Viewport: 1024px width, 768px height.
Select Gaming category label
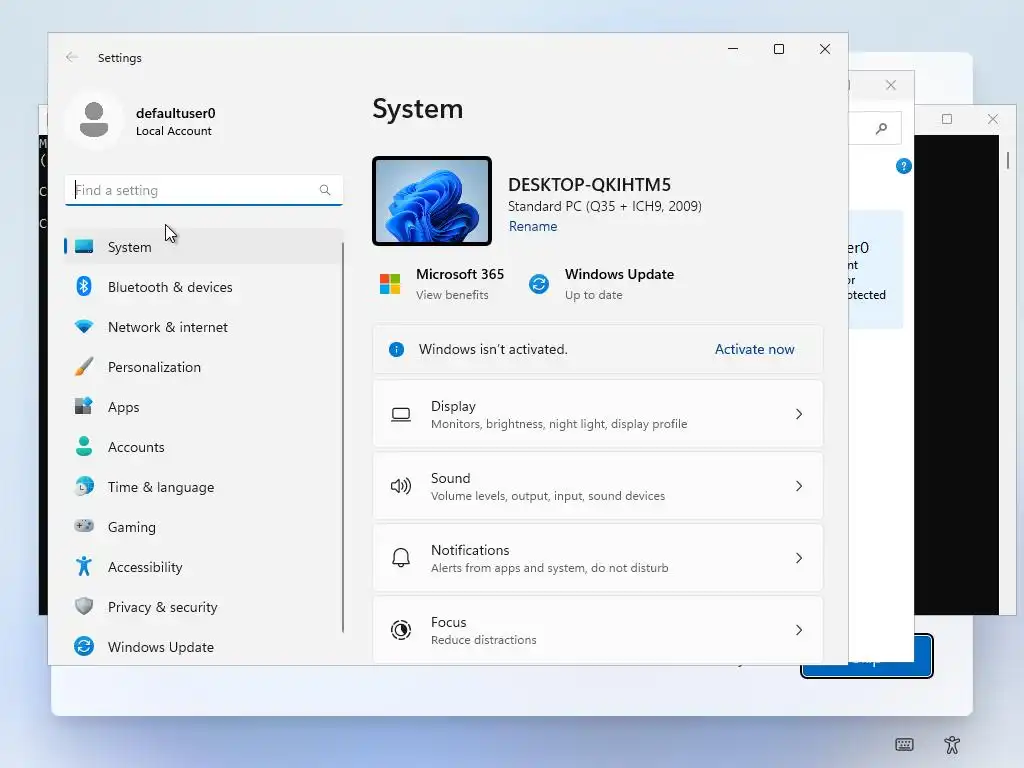[x=132, y=527]
